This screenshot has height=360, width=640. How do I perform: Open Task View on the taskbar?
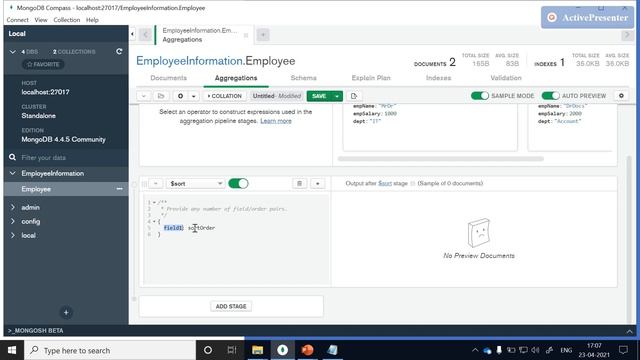click(x=232, y=350)
